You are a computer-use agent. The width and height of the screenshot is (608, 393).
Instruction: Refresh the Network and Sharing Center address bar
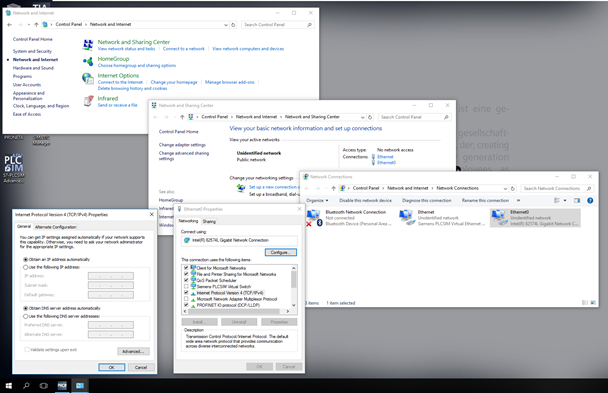[370, 117]
